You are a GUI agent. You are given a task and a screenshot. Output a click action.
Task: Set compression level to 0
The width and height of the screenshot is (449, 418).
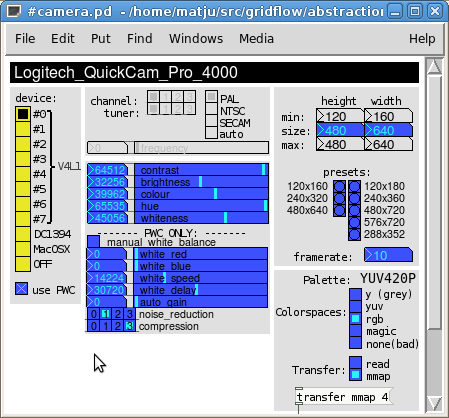coord(94,326)
